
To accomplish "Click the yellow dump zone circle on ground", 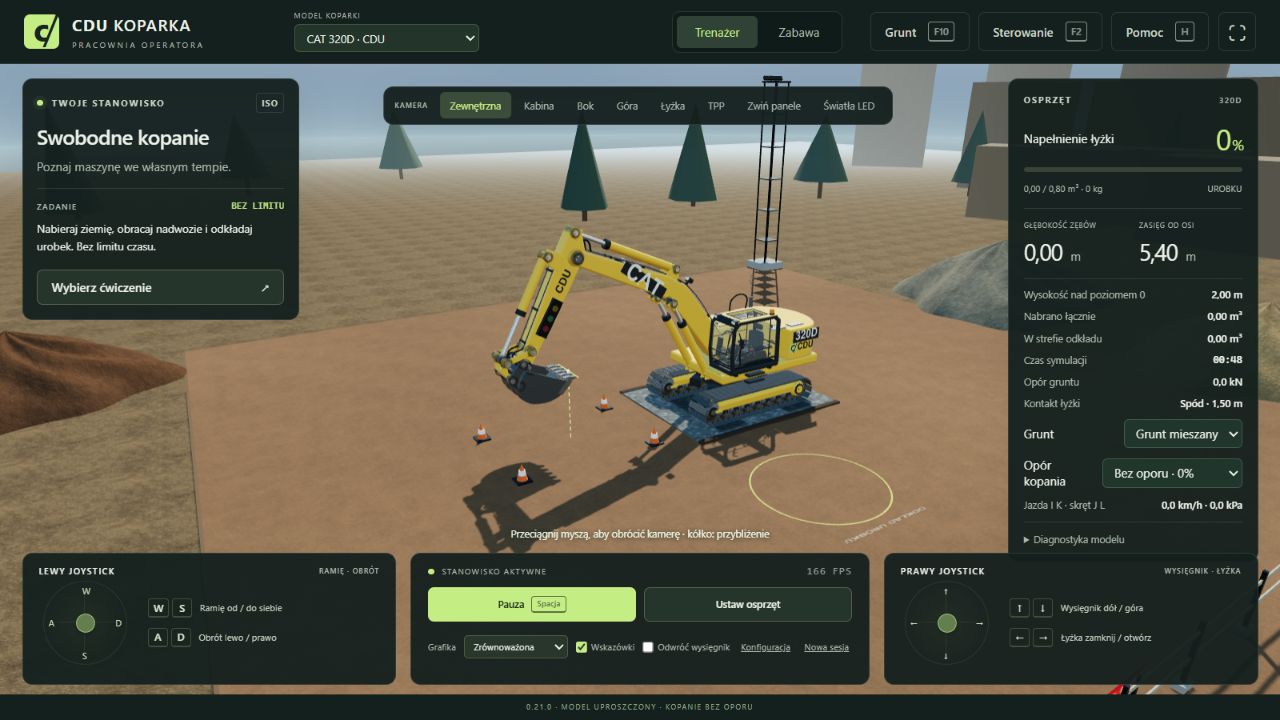I will click(x=821, y=489).
